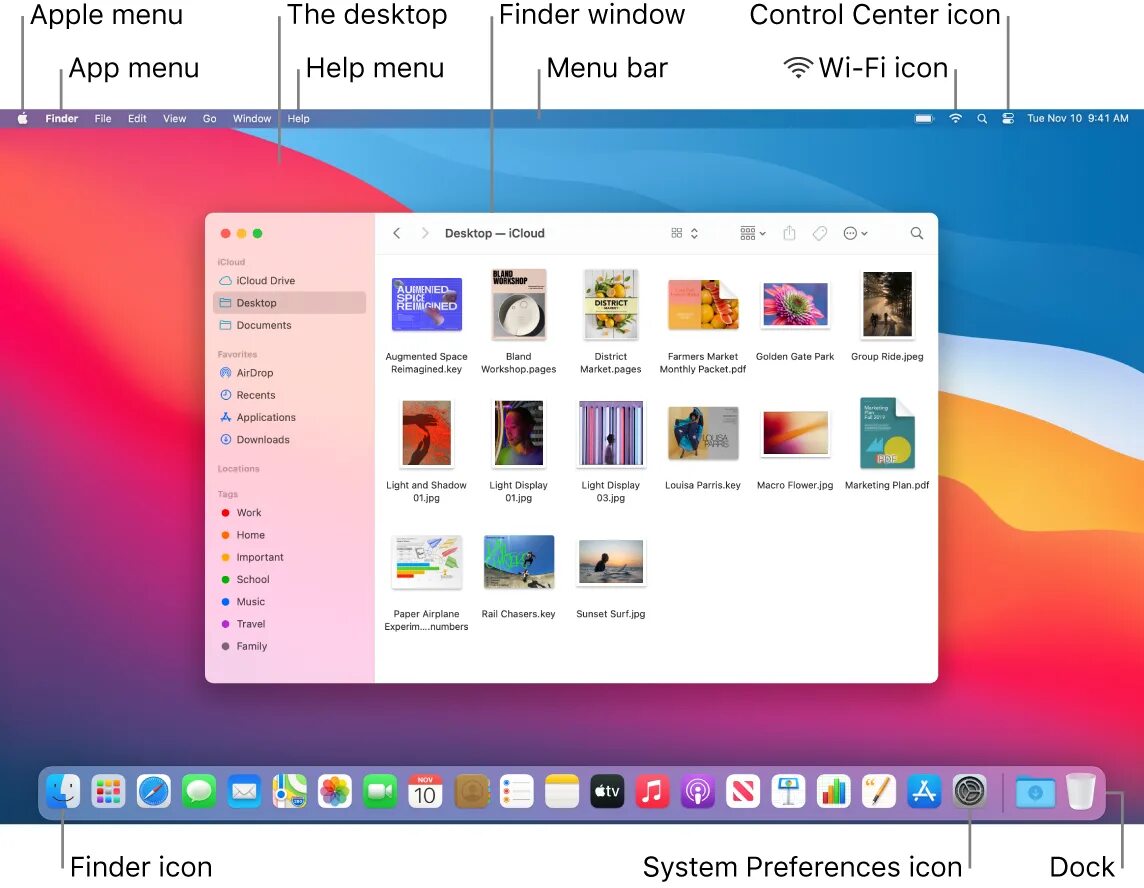
Task: Open Downloads in Finder sidebar
Action: click(290, 439)
